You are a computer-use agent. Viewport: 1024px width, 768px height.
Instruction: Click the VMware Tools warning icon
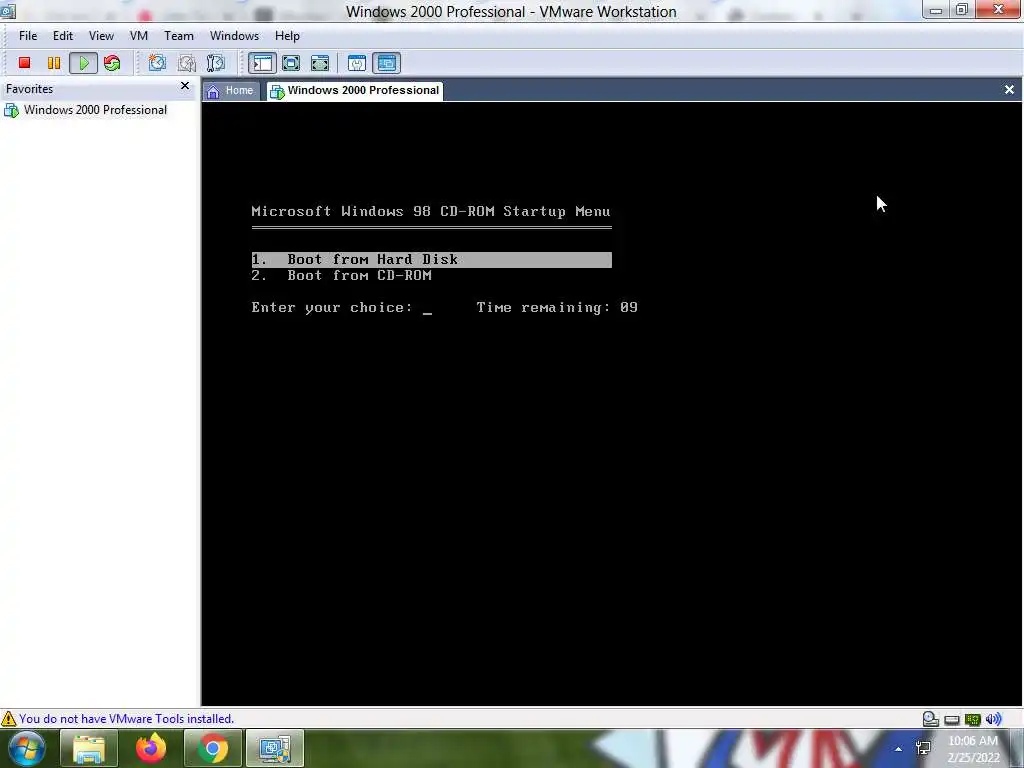8,719
